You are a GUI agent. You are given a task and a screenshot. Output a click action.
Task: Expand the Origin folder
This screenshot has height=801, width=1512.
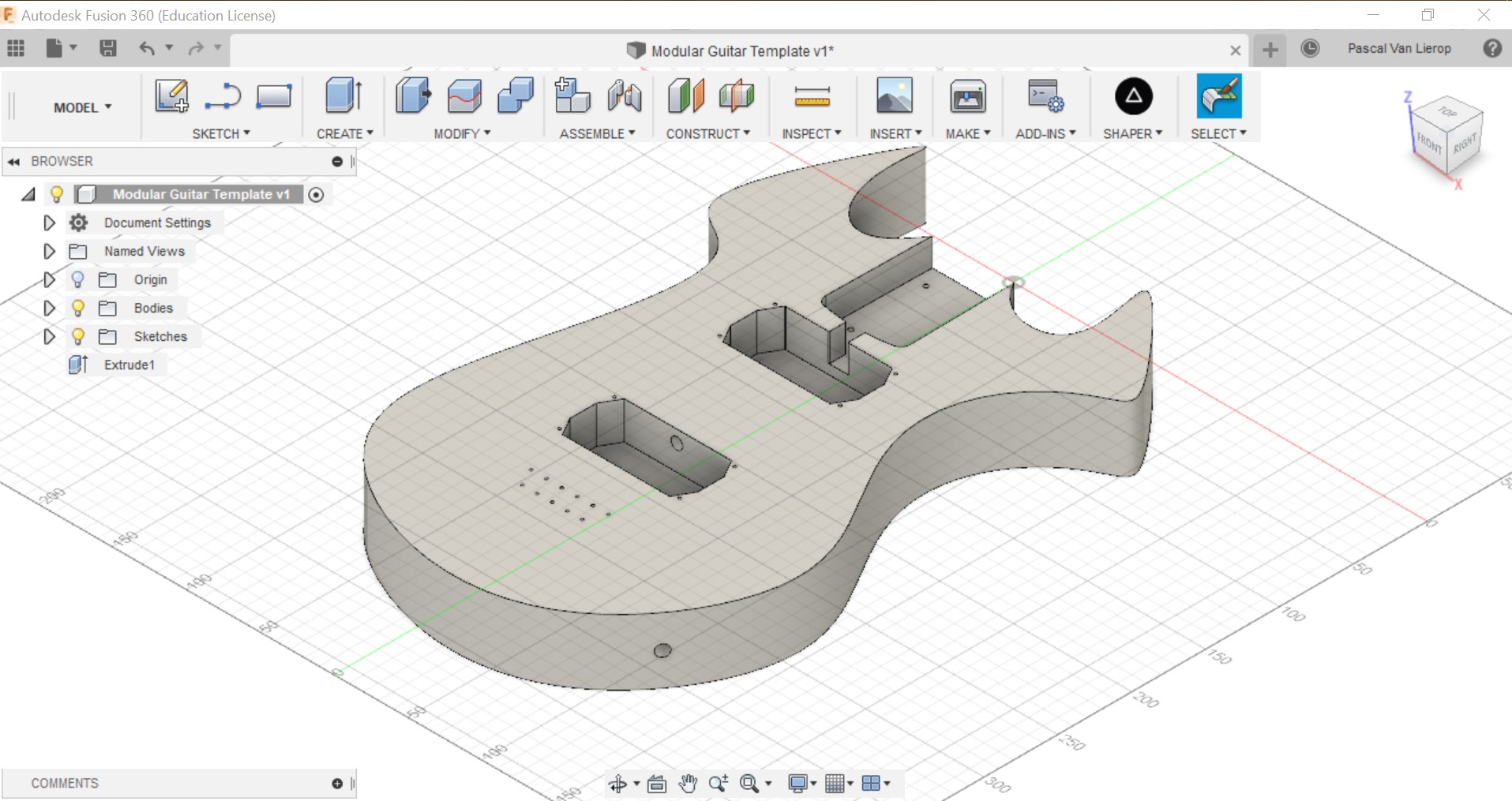coord(49,279)
